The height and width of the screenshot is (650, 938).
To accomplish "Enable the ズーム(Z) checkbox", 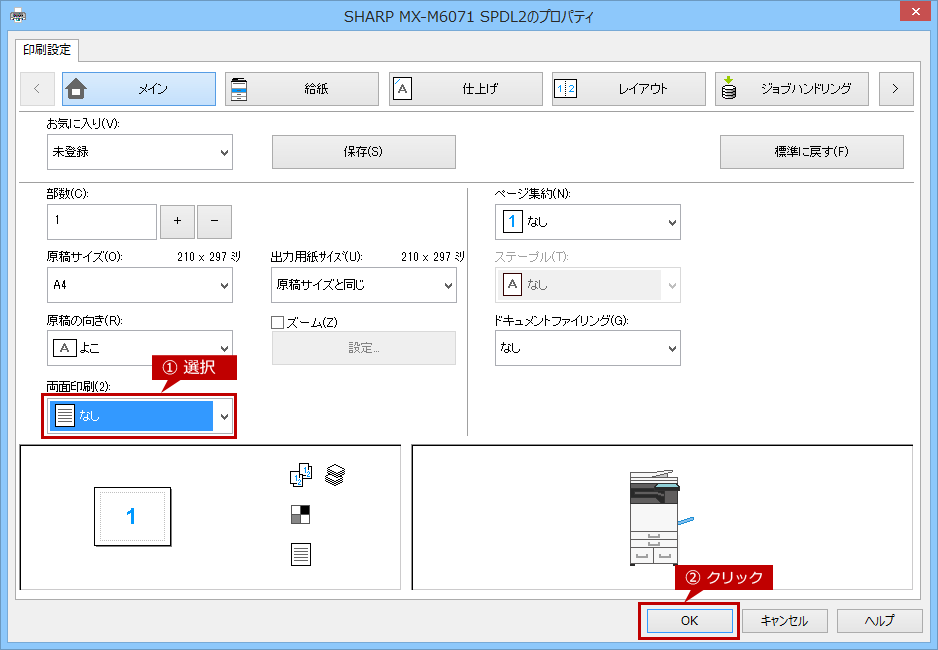I will 278,322.
